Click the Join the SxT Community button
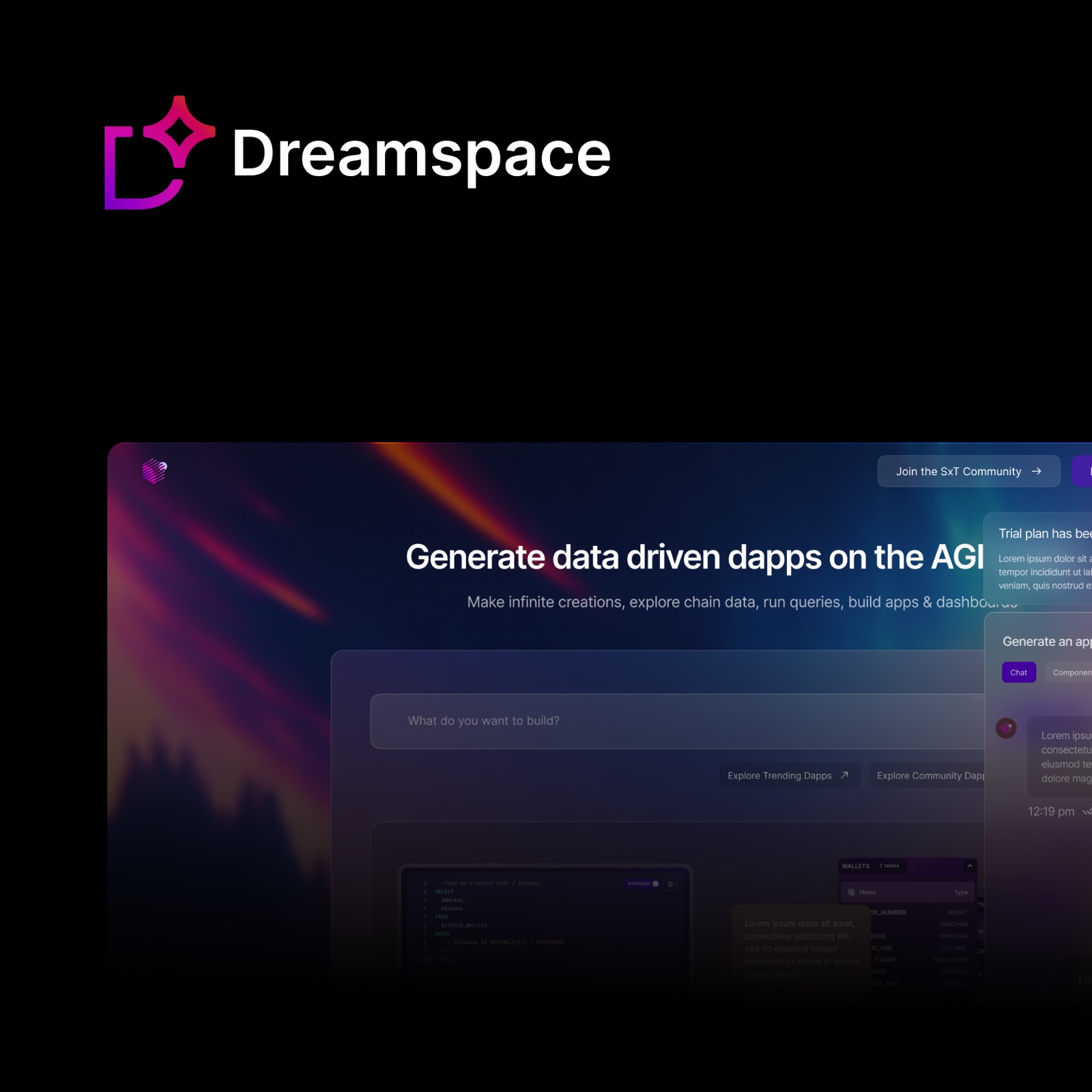Viewport: 1092px width, 1092px height. click(x=968, y=471)
